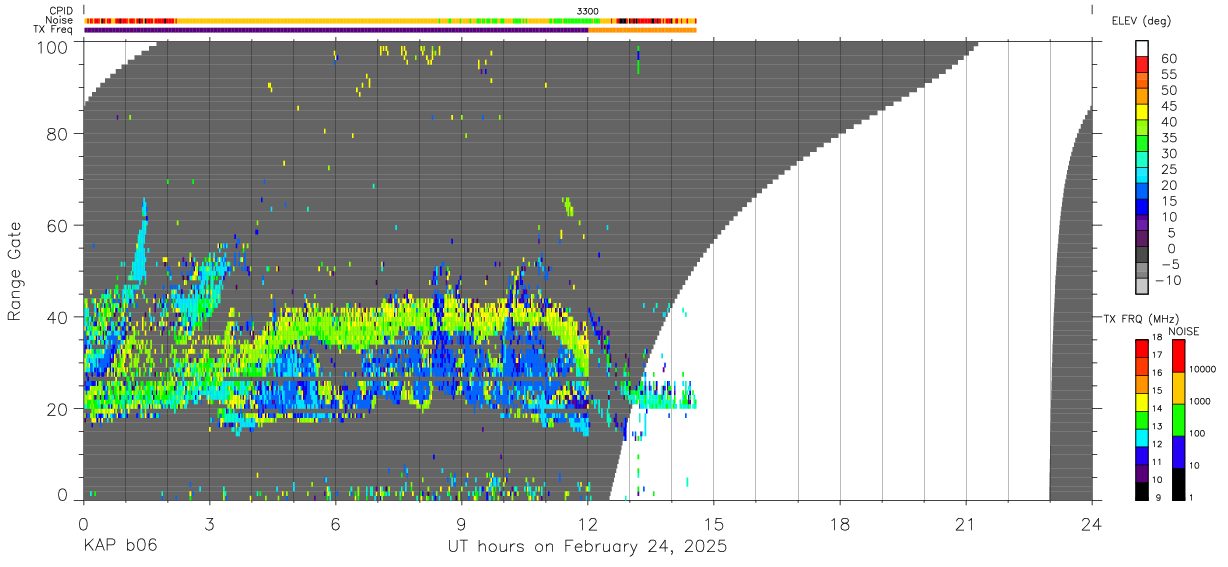Click the noise legend value '10000'

pyautogui.click(x=1202, y=370)
